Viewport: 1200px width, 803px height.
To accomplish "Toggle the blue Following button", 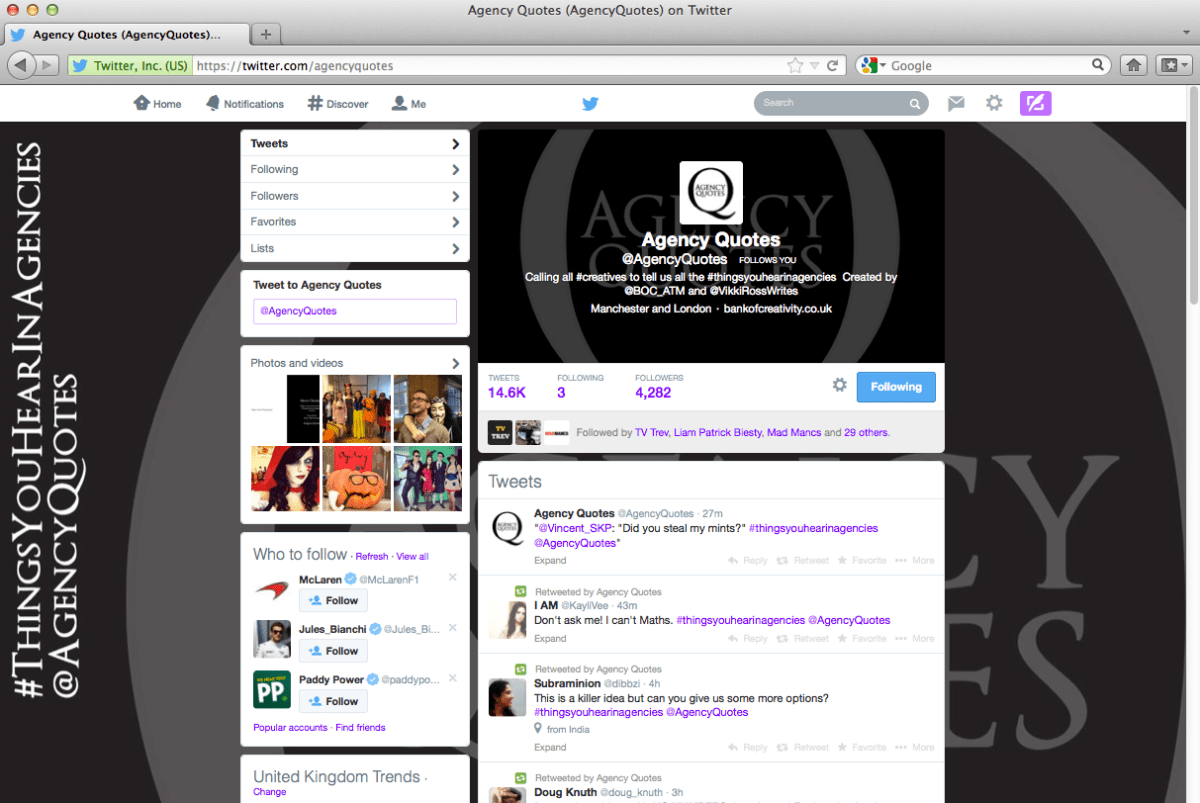I will pyautogui.click(x=895, y=387).
